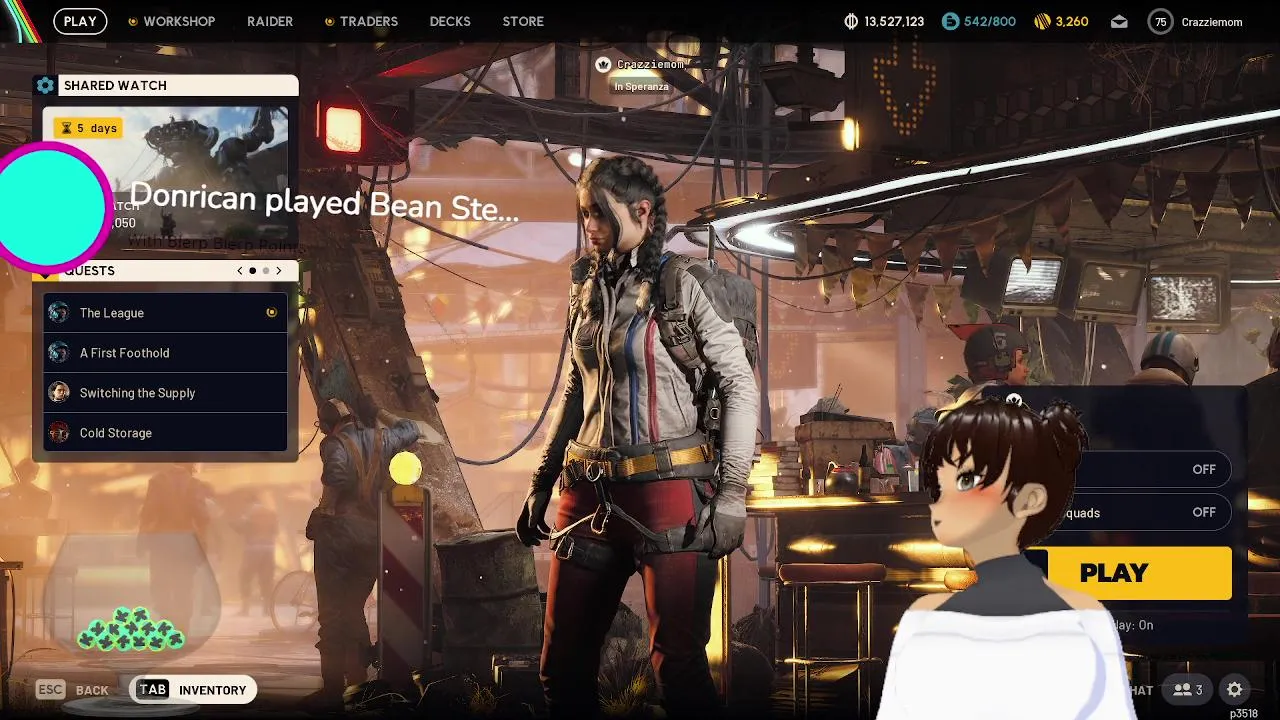Image resolution: width=1280 pixels, height=720 pixels.
Task: Open Switching the Supply quest
Action: click(x=165, y=393)
